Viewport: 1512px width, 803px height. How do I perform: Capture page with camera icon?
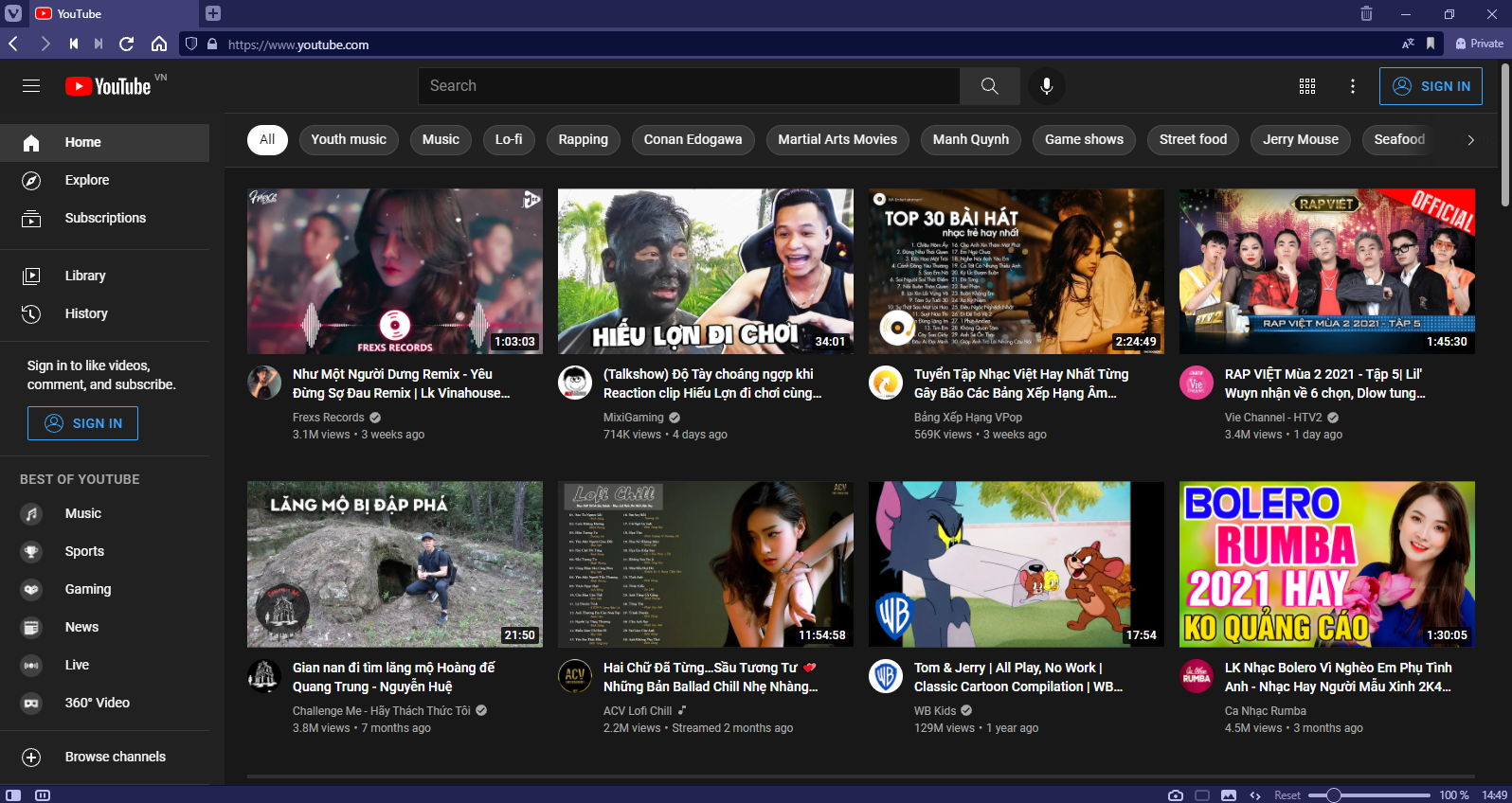pyautogui.click(x=1176, y=794)
